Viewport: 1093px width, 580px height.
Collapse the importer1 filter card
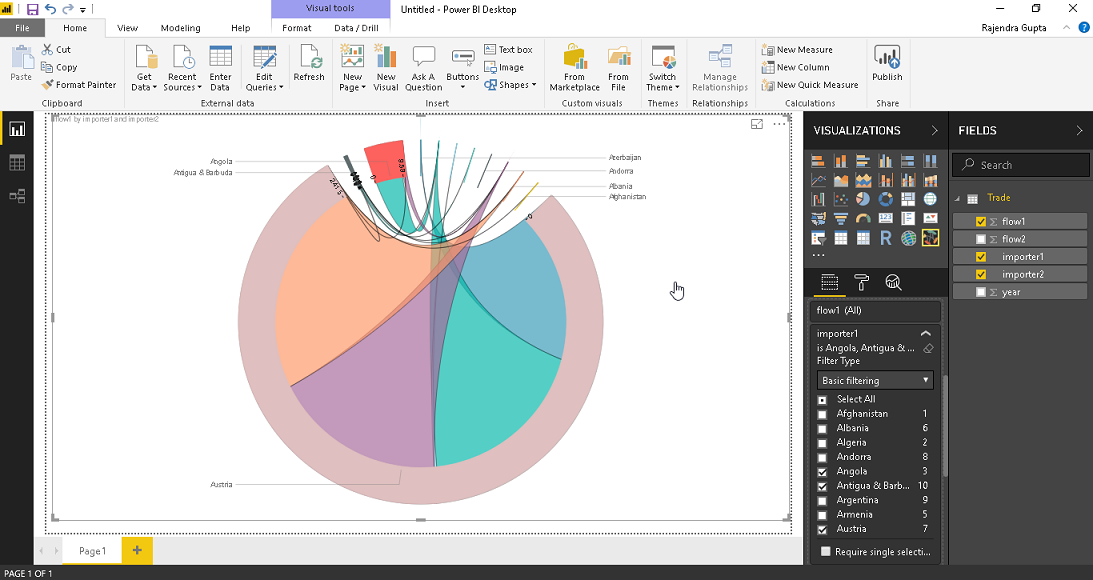tap(926, 333)
